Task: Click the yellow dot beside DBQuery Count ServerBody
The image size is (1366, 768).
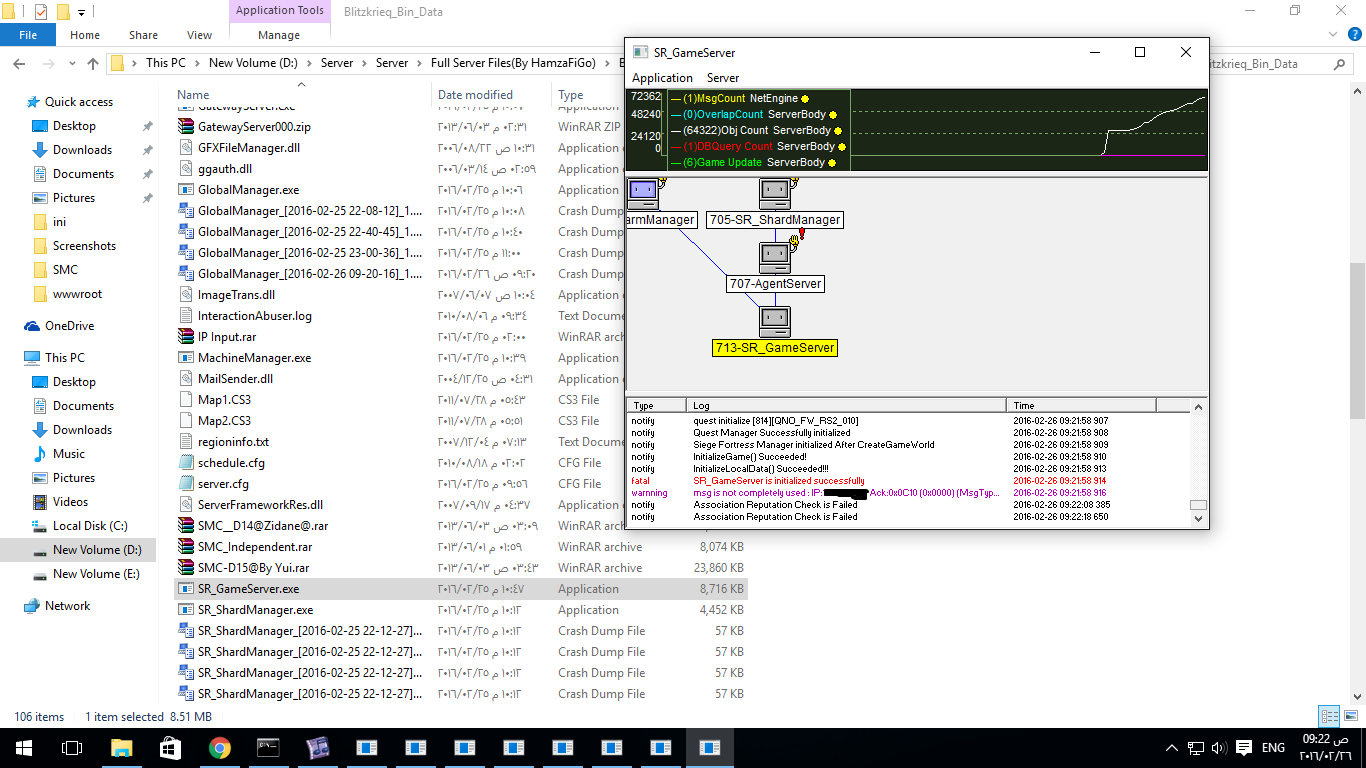Action: click(x=843, y=147)
